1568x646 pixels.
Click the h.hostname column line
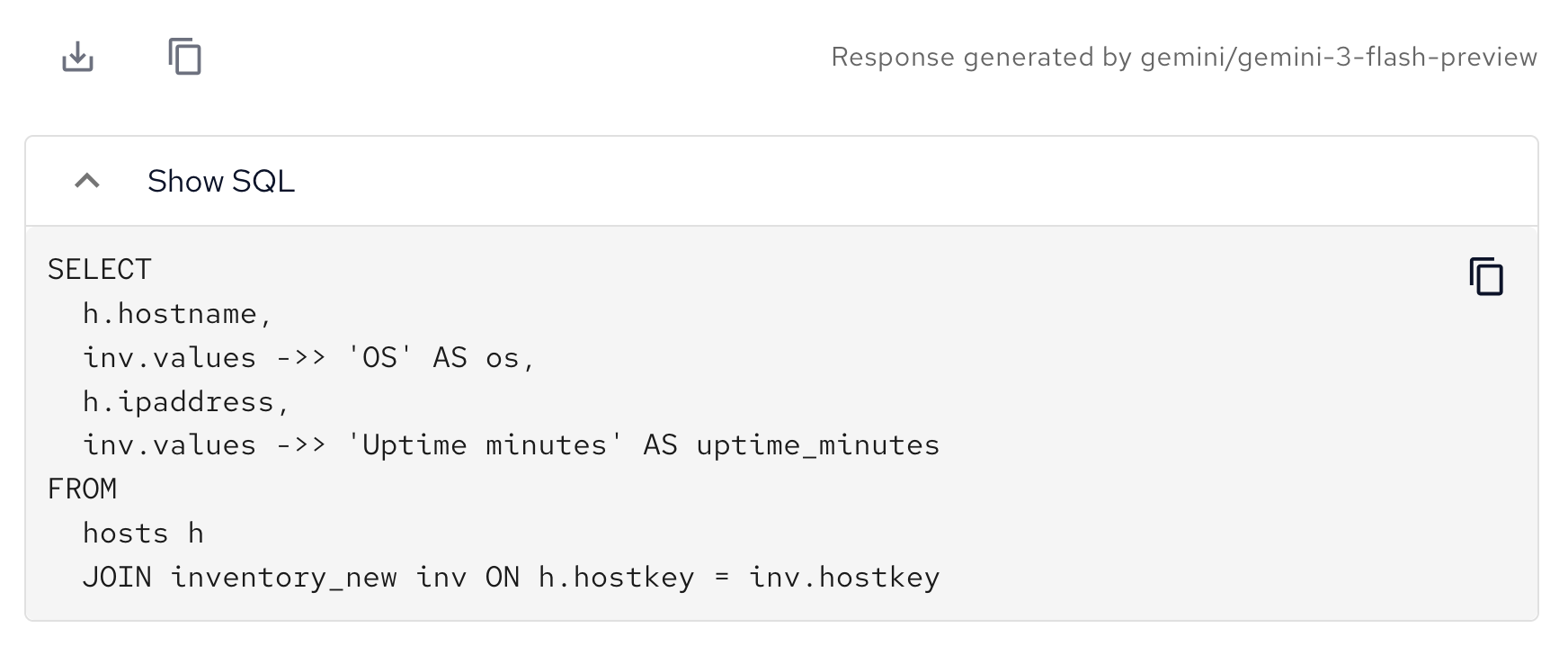click(176, 314)
